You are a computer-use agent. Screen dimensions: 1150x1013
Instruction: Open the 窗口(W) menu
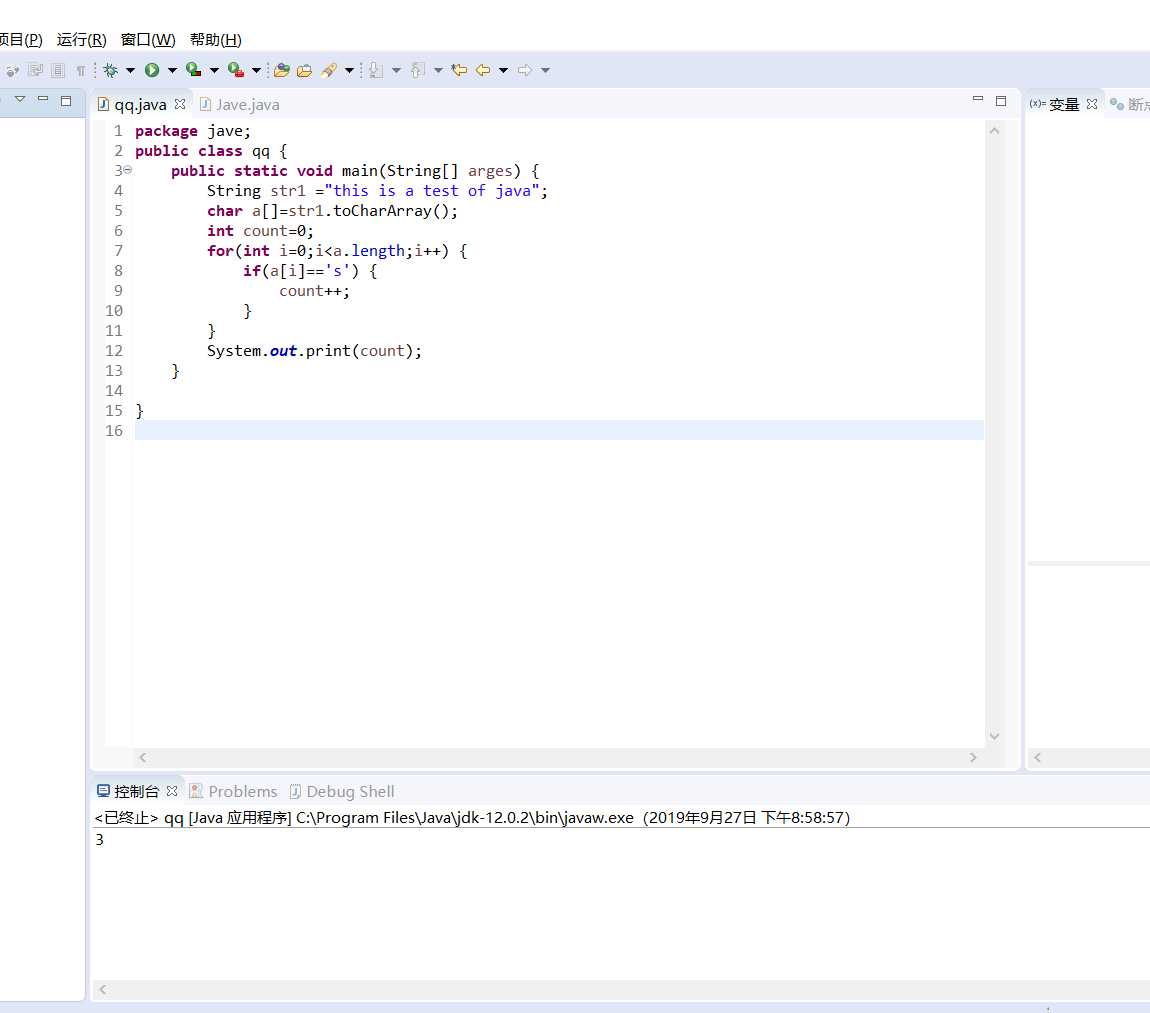[x=148, y=40]
